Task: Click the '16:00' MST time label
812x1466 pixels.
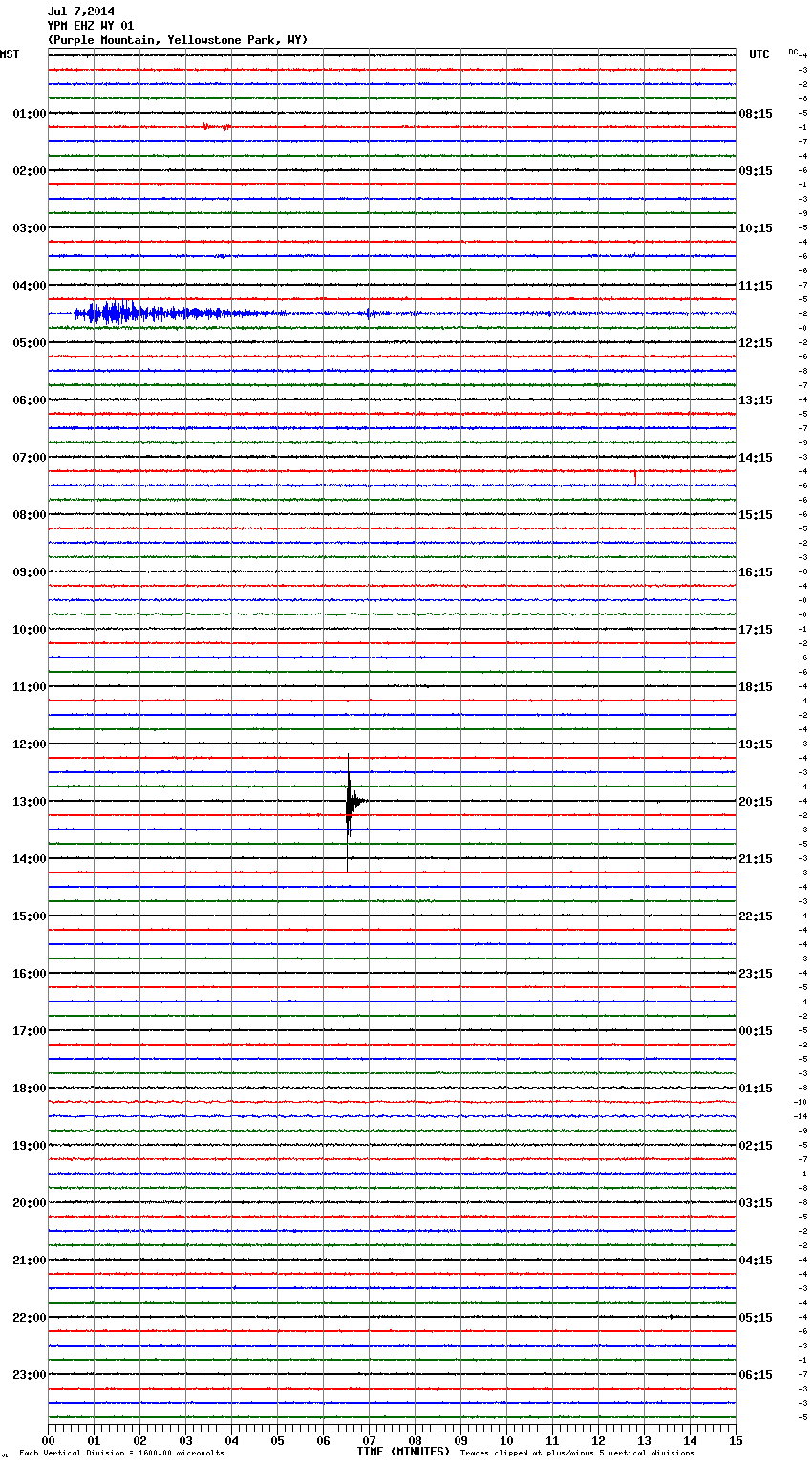Action: 29,974
